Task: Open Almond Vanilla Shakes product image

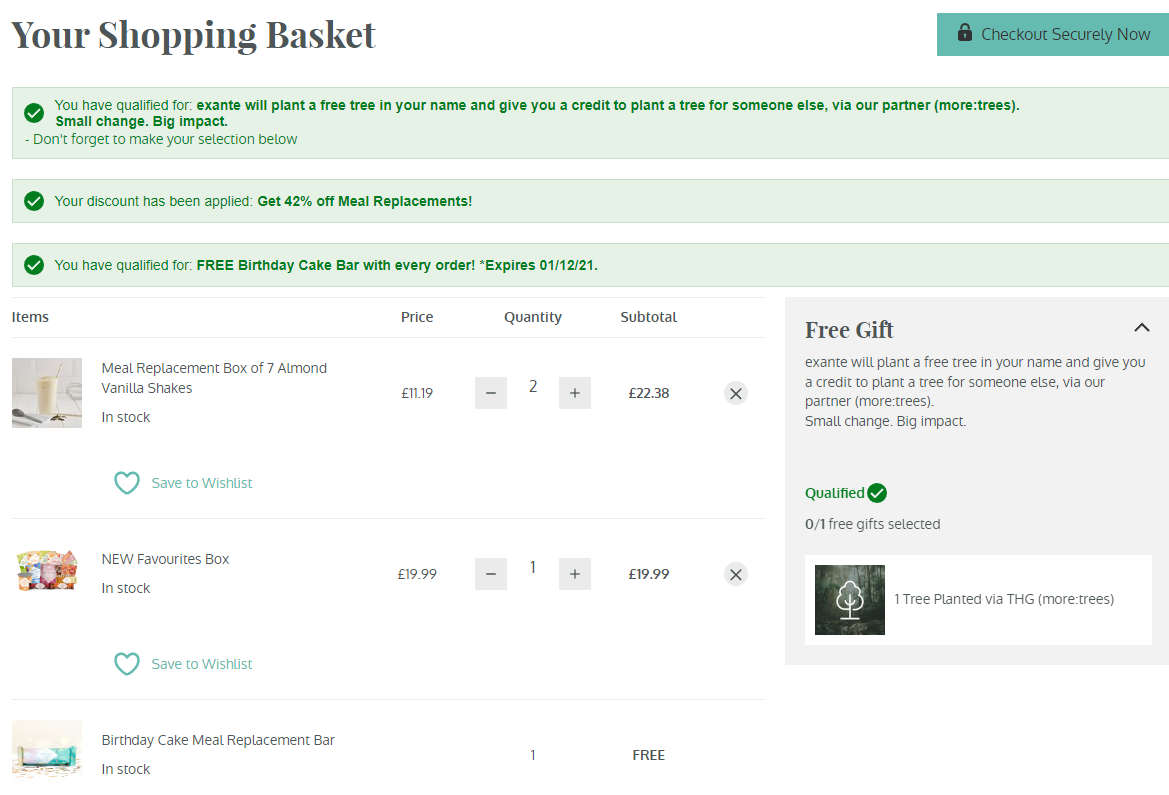Action: [47, 393]
